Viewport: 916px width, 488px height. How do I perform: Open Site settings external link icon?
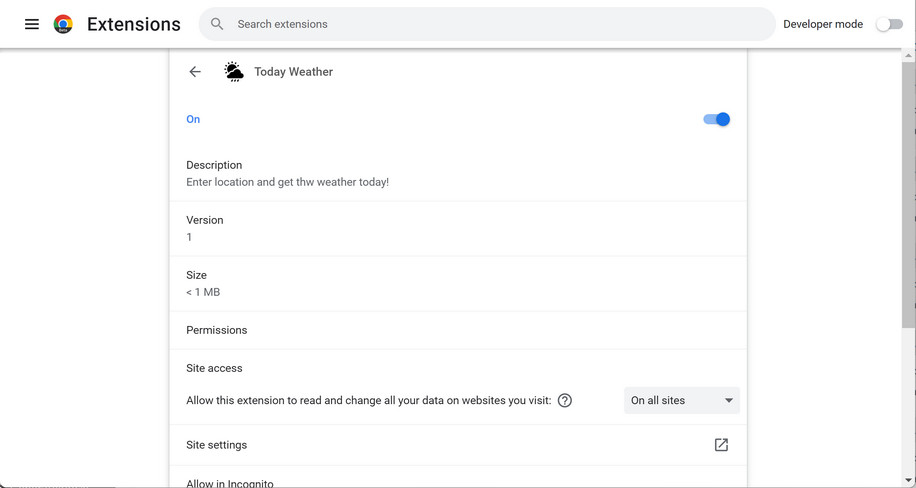721,445
